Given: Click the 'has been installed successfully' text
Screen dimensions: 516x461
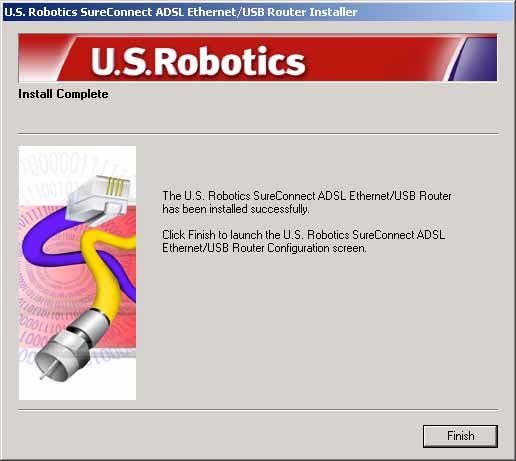Looking at the screenshot, I should click(236, 209).
